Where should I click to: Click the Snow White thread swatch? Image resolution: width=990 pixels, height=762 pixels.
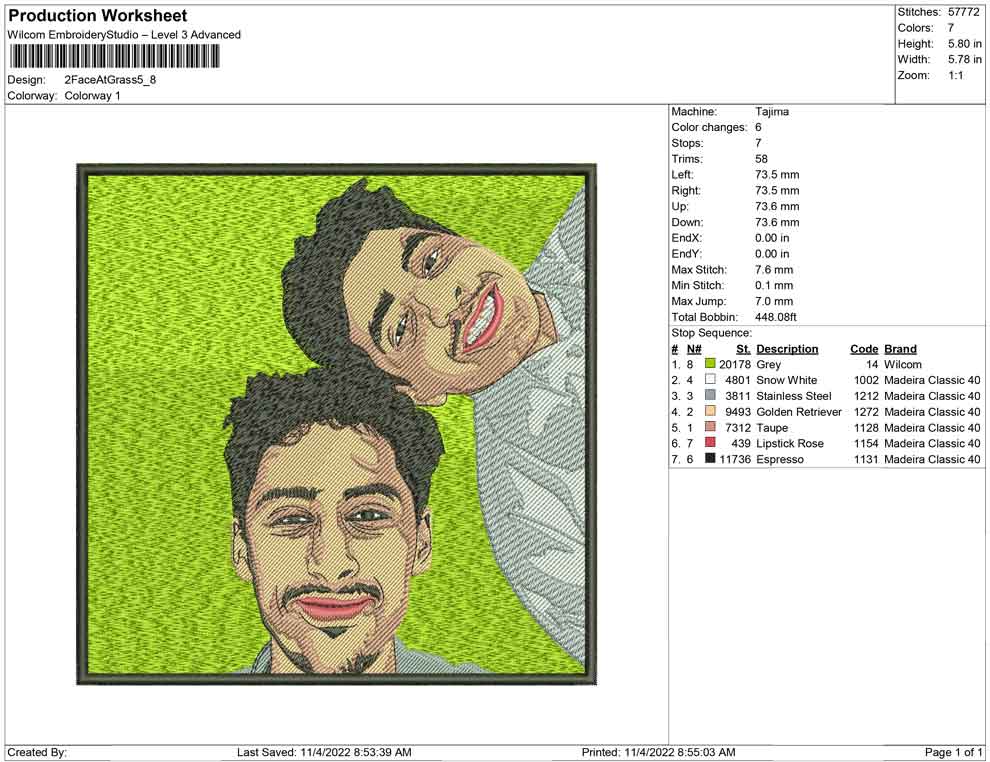pos(710,379)
